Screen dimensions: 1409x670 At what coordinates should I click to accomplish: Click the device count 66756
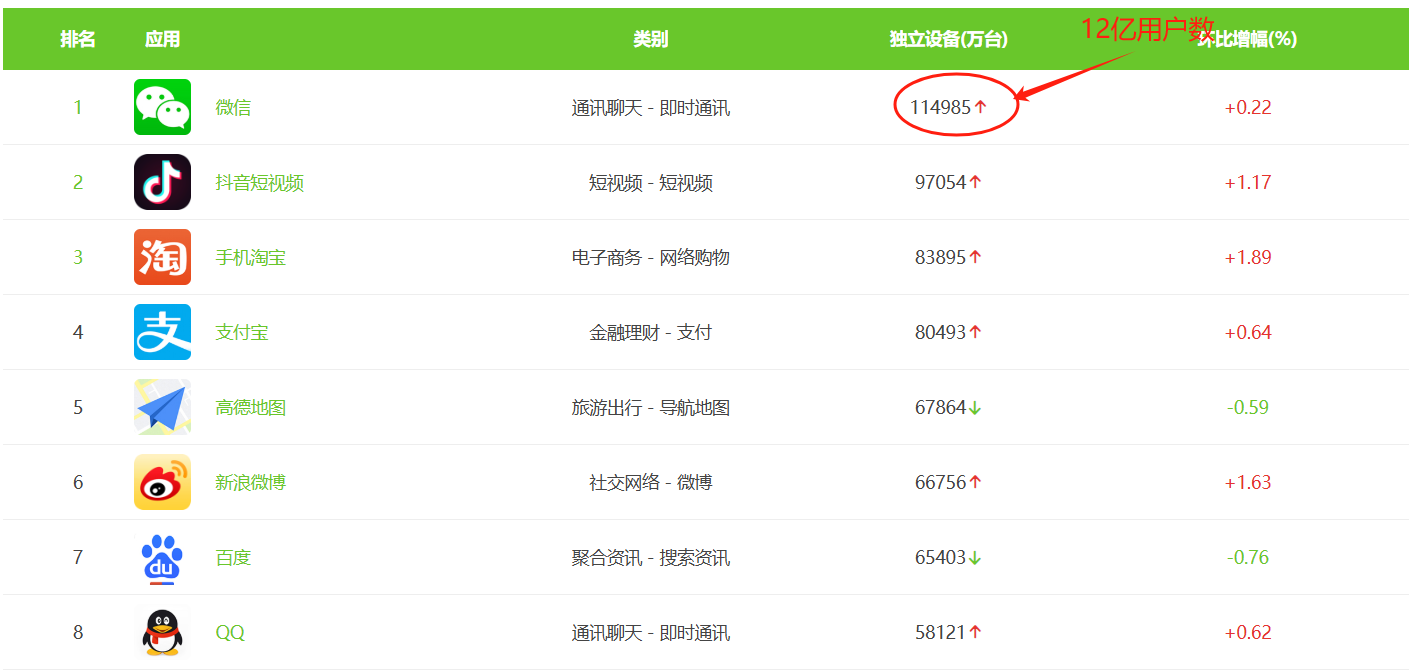tap(941, 482)
